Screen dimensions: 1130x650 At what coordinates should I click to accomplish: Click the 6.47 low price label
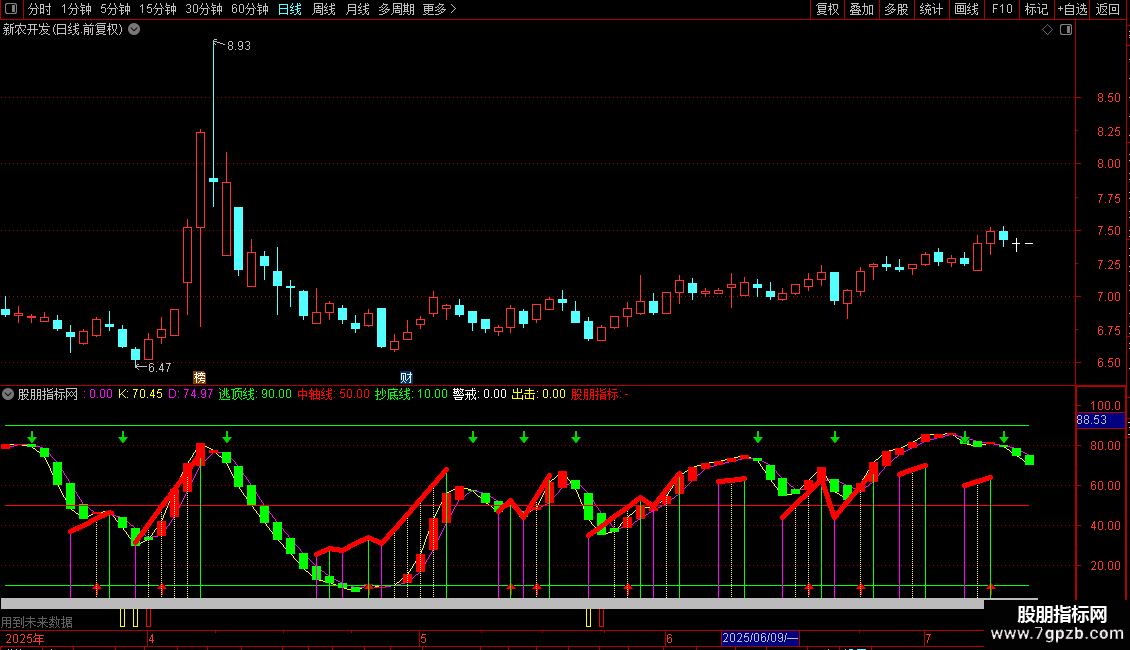159,368
